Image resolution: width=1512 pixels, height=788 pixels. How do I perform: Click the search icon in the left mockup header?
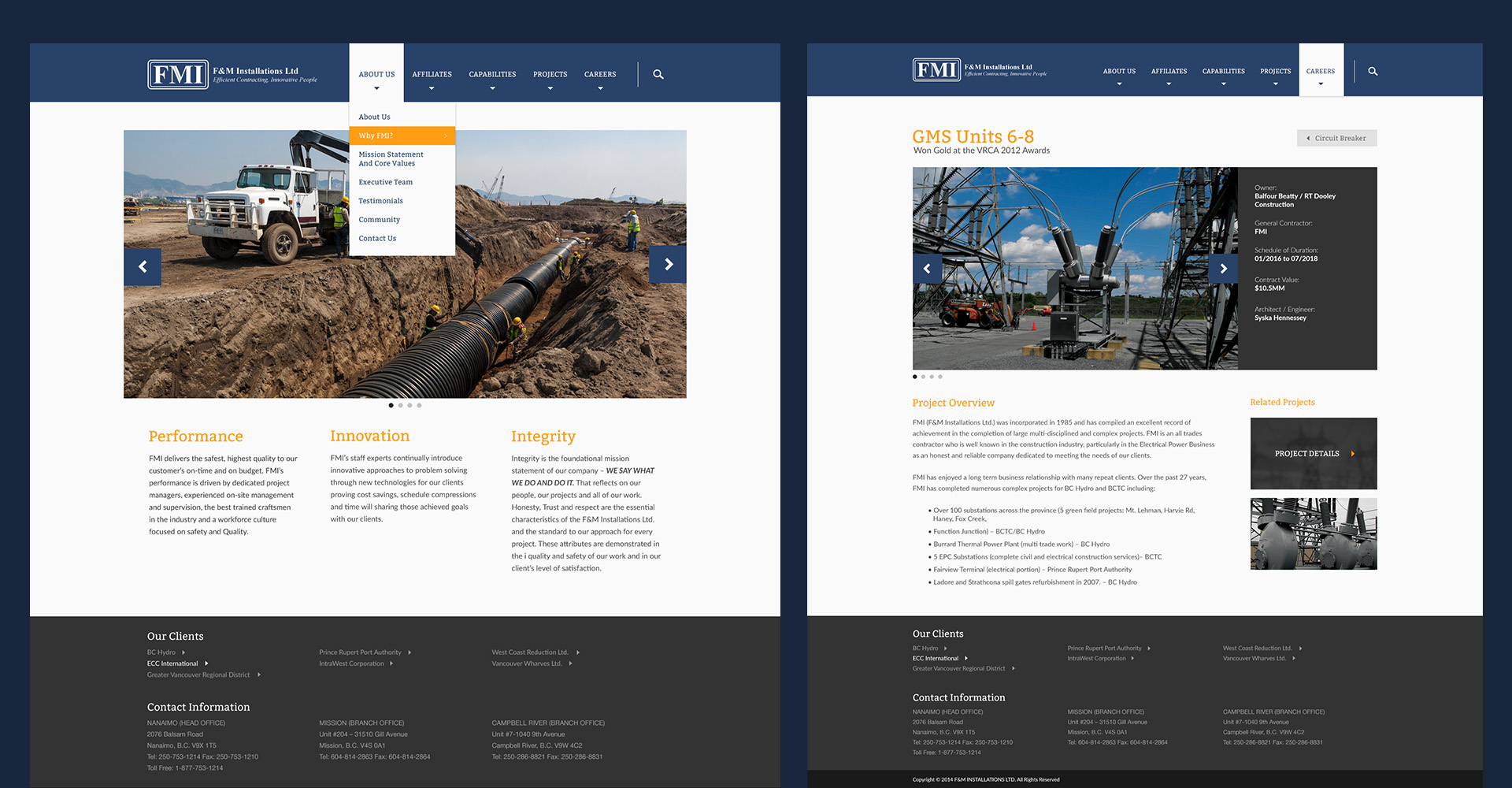(x=658, y=74)
